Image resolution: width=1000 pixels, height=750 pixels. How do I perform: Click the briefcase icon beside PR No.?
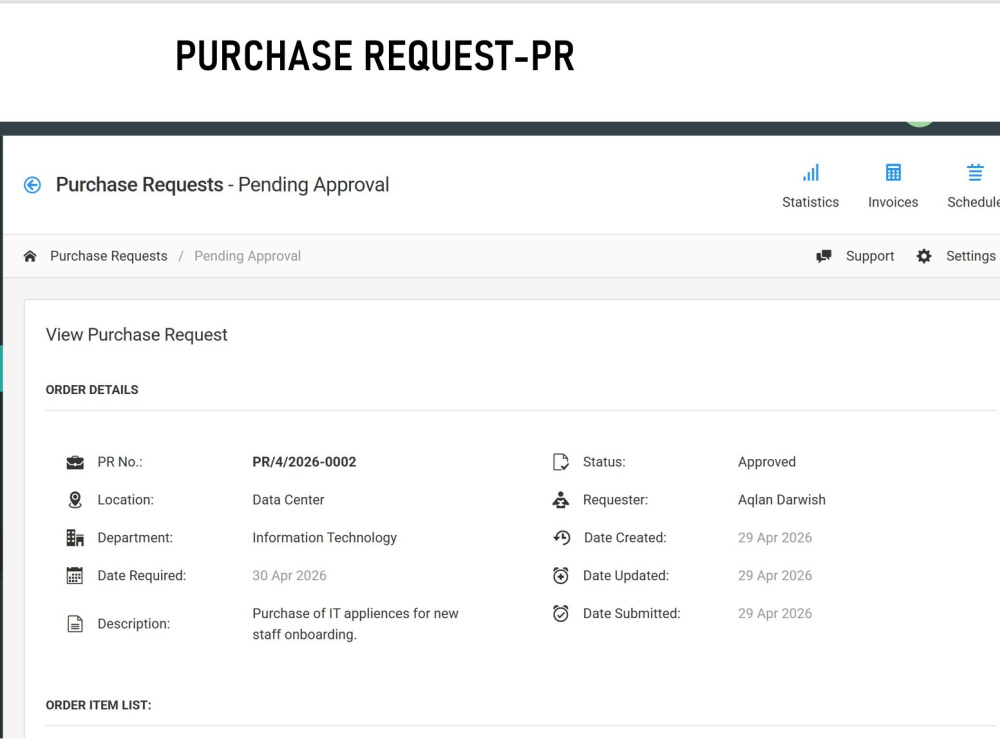click(x=75, y=462)
